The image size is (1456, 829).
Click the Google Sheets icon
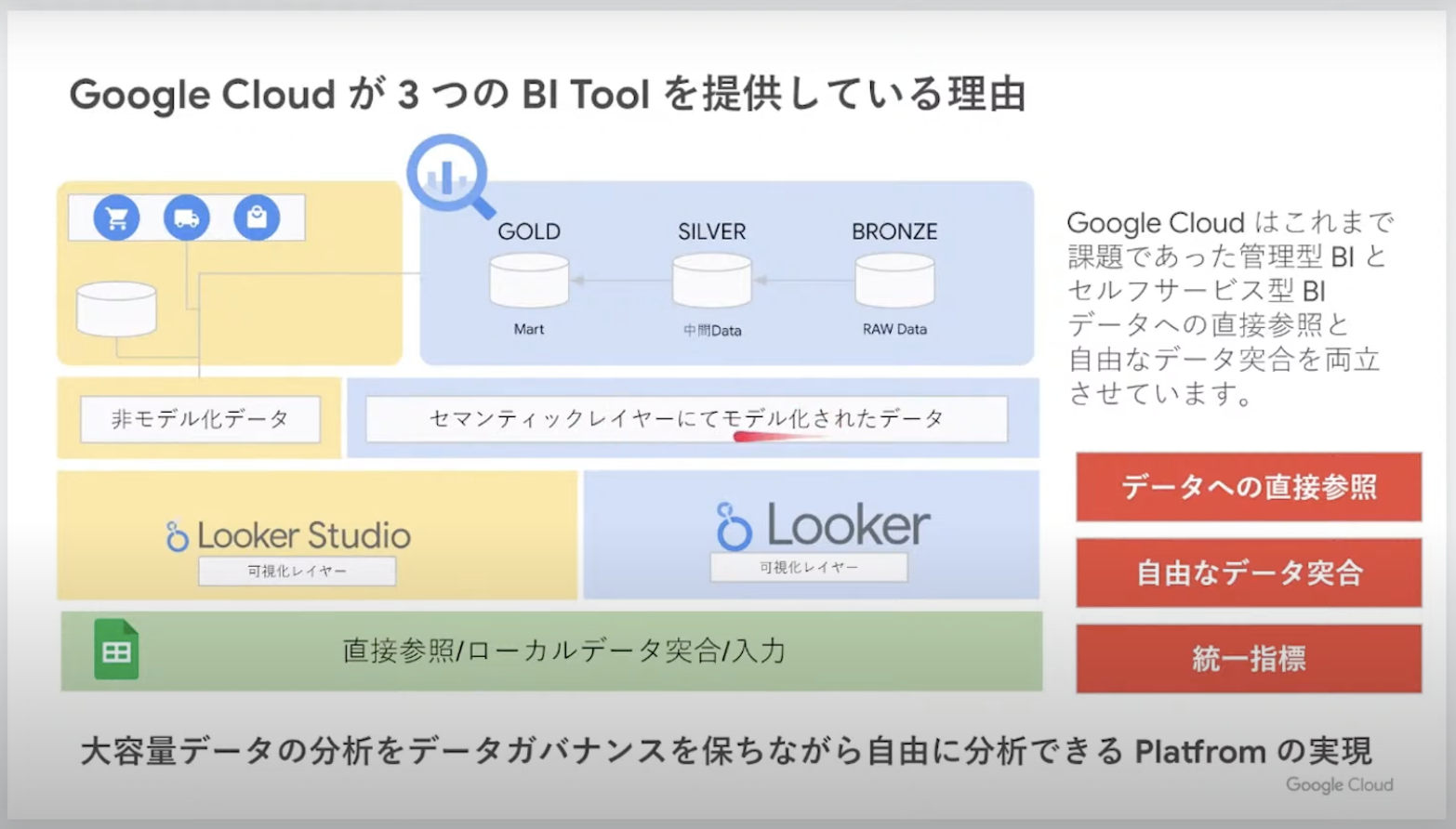(x=116, y=650)
